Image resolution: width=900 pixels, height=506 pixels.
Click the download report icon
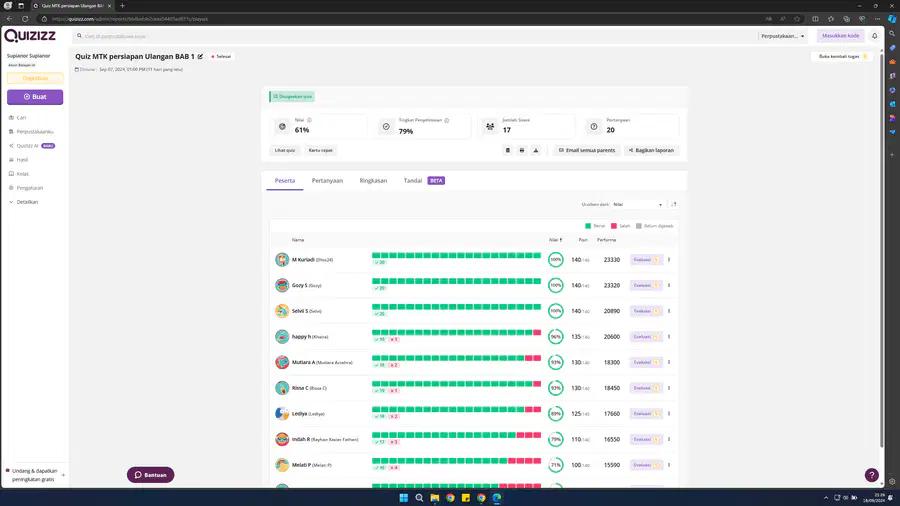[536, 150]
